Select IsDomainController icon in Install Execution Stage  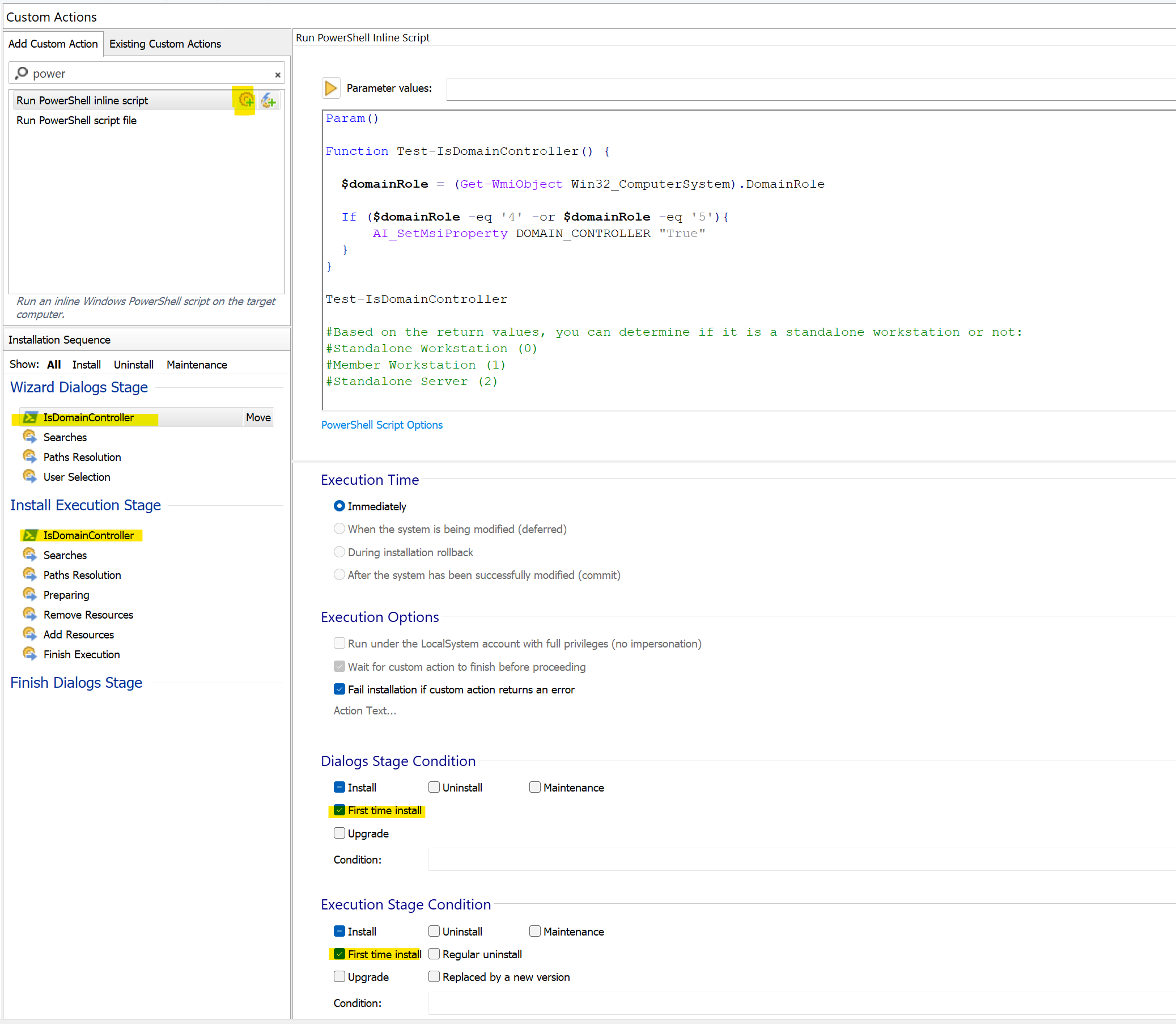30,535
